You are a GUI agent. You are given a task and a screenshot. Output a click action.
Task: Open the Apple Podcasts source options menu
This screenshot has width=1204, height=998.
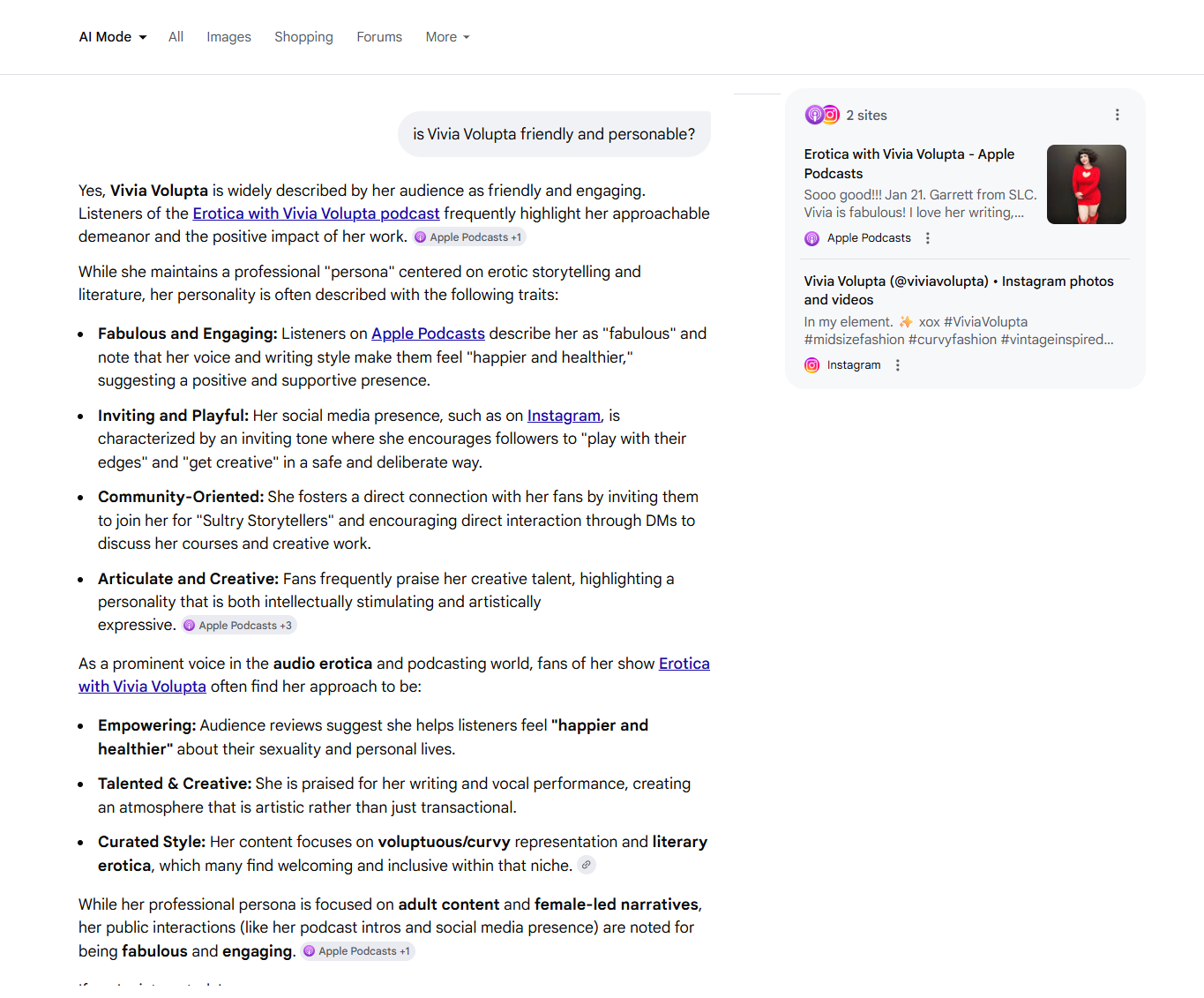click(927, 238)
